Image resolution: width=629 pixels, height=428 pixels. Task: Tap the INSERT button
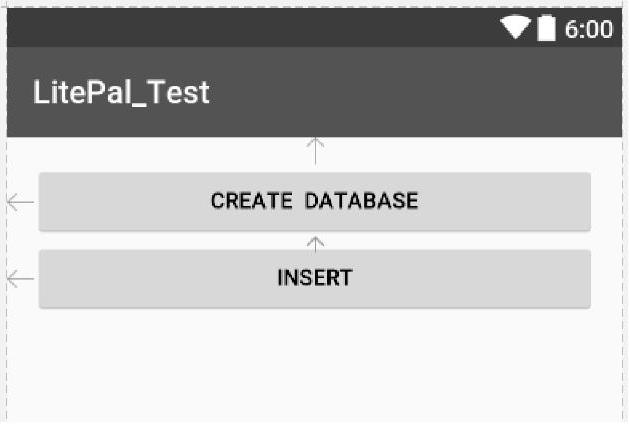314,278
